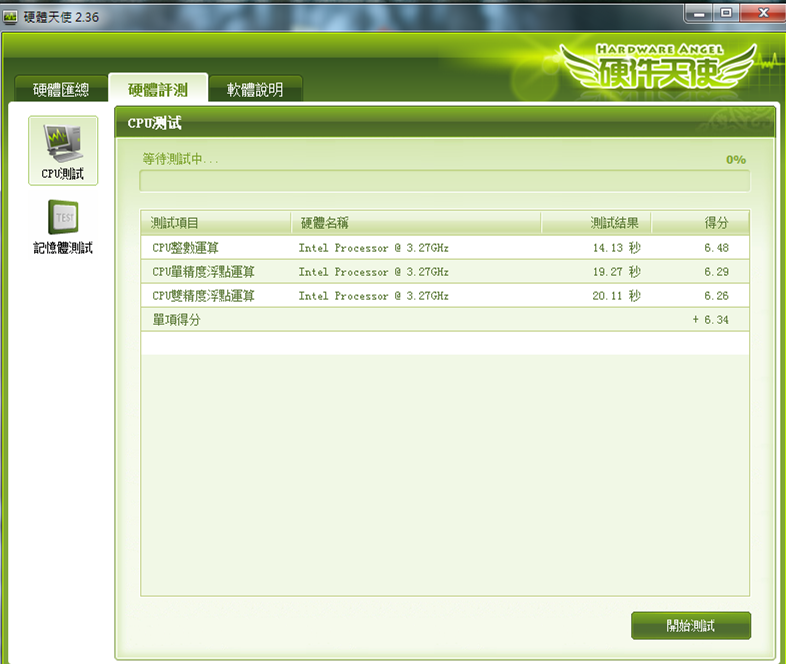Click the 6.29 score value

click(x=716, y=272)
